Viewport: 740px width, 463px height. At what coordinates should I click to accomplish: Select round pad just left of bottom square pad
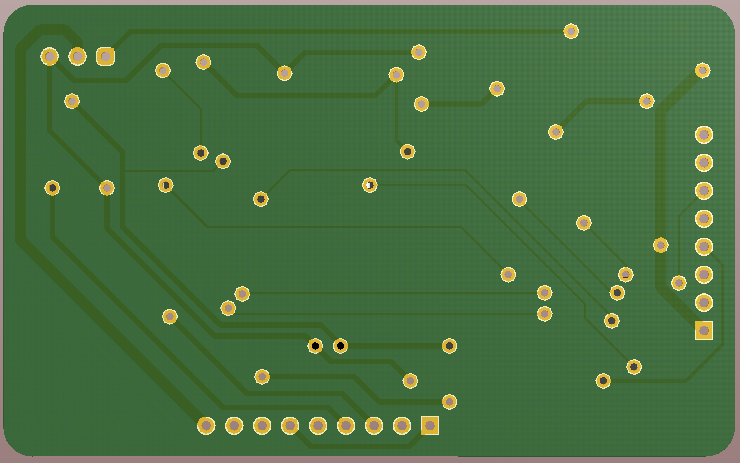coord(402,426)
